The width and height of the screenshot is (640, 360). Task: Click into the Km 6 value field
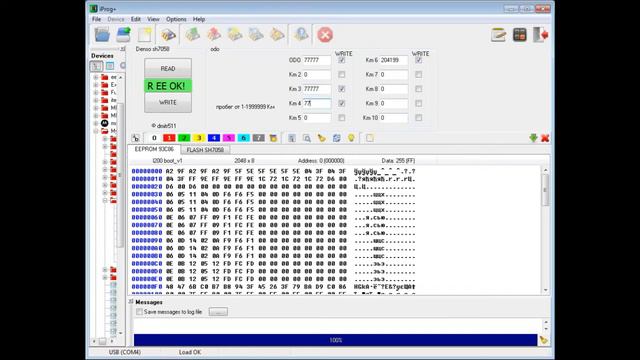[393, 60]
